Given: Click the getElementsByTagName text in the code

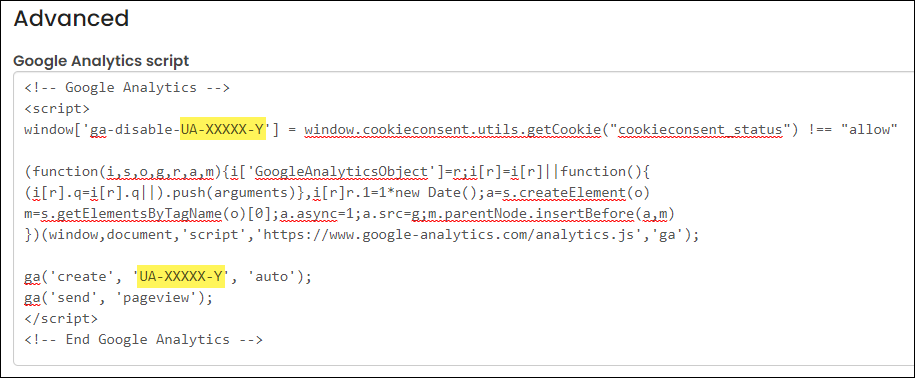Looking at the screenshot, I should [x=131, y=214].
